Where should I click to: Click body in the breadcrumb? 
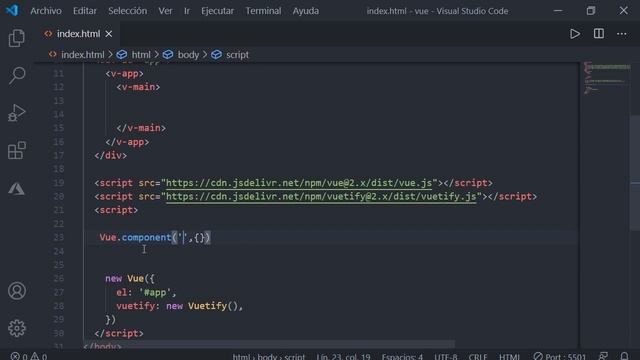click(x=188, y=55)
